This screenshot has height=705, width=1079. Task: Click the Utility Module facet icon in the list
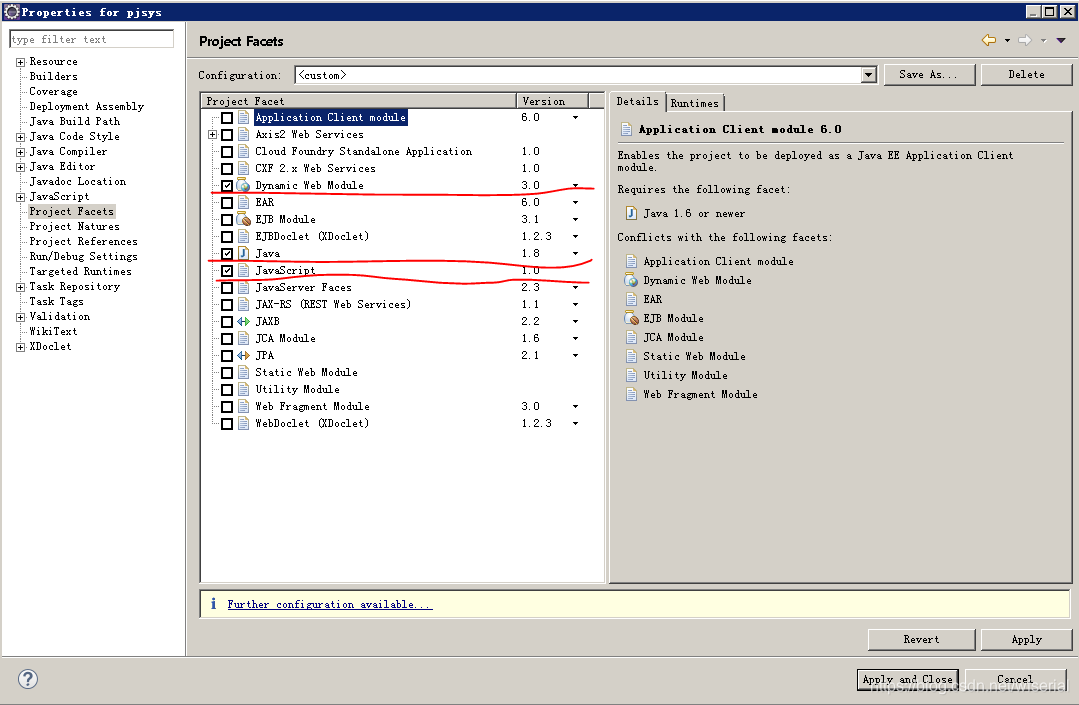[243, 389]
